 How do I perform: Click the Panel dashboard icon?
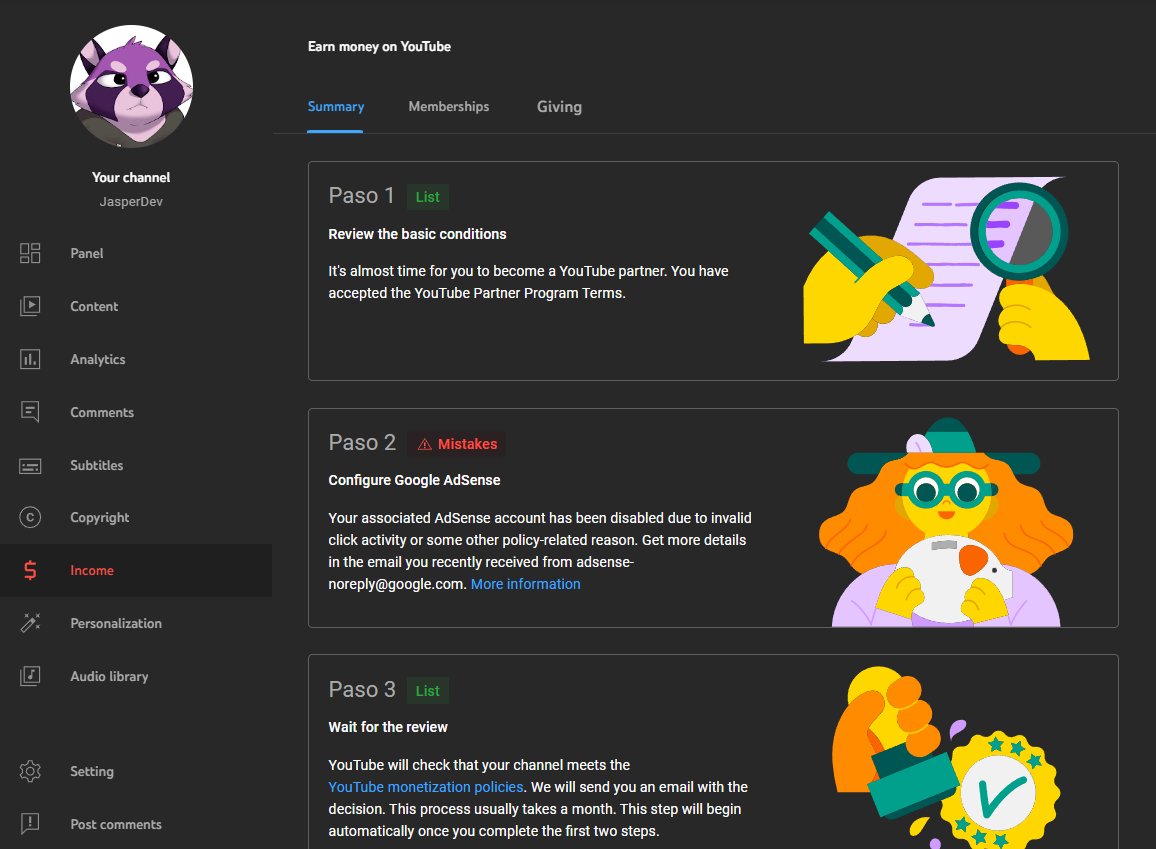[30, 254]
